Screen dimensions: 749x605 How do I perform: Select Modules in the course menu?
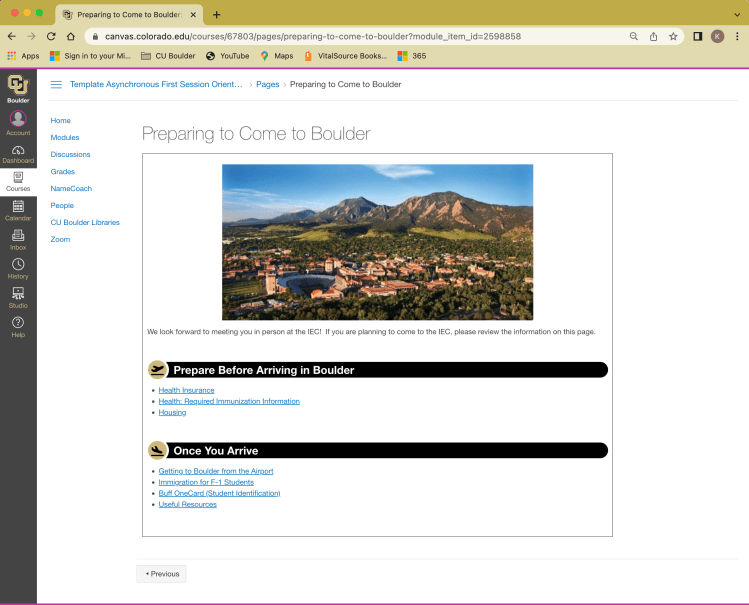click(x=65, y=137)
